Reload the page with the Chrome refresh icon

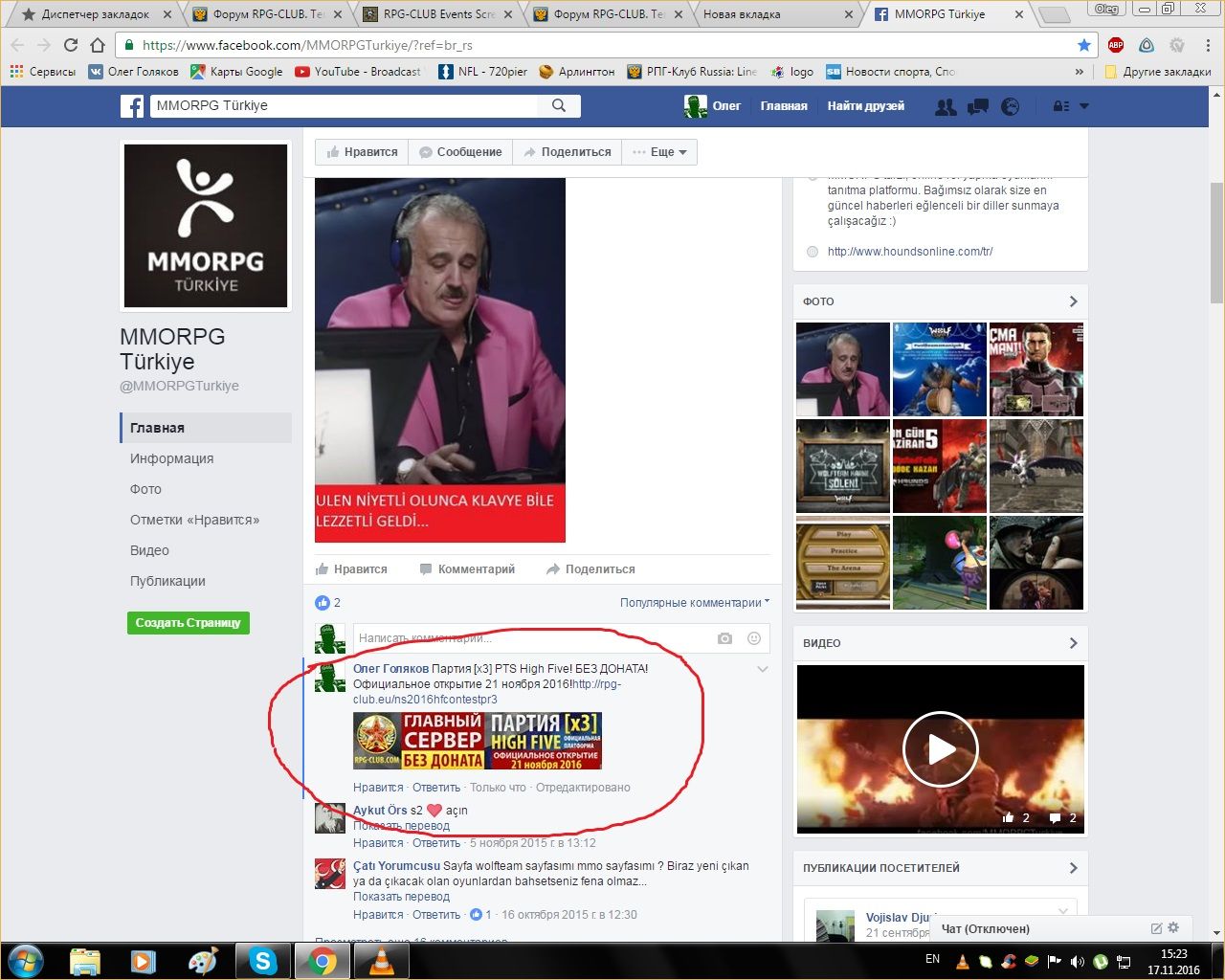coord(71,45)
